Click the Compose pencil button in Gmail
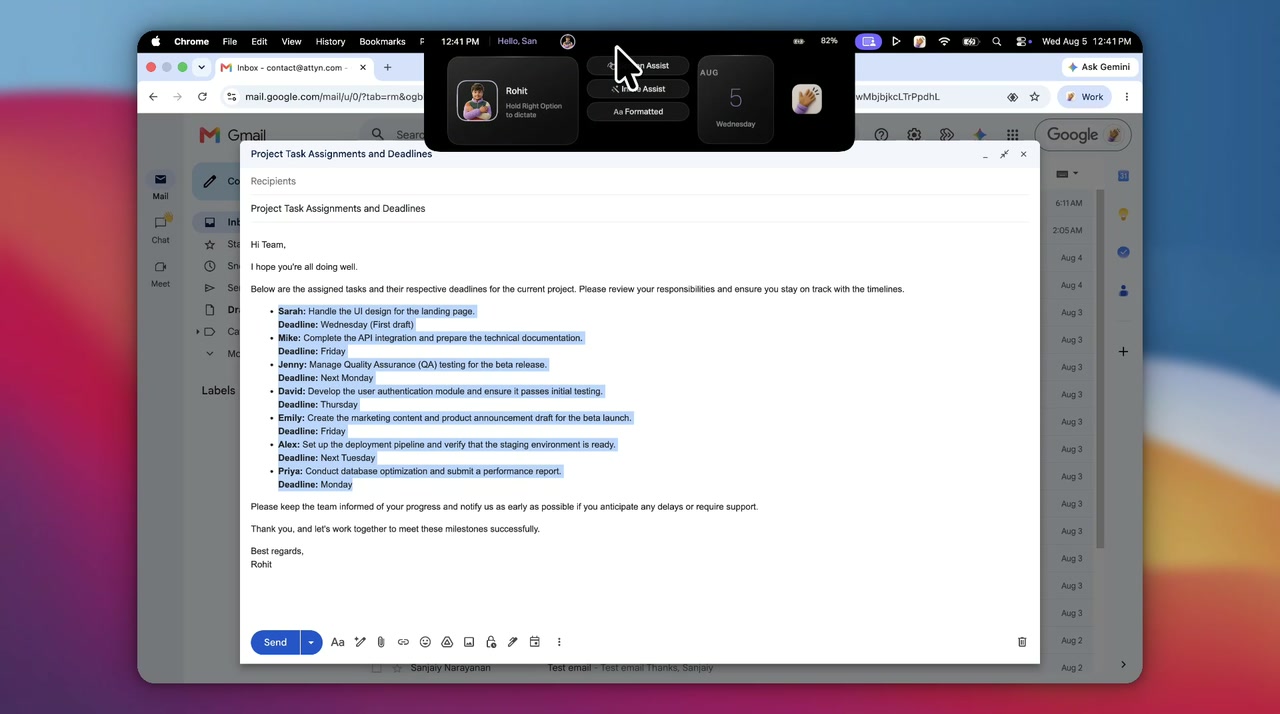Screen dimensions: 1280x714 tap(216, 181)
